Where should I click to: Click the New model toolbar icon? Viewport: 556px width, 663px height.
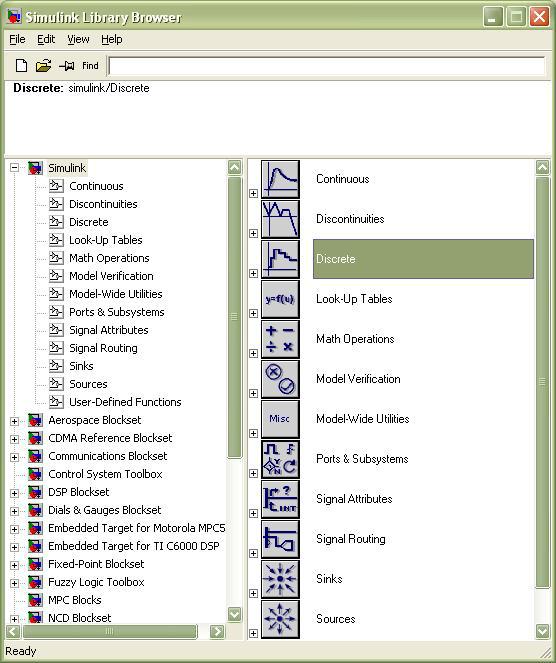pyautogui.click(x=21, y=66)
